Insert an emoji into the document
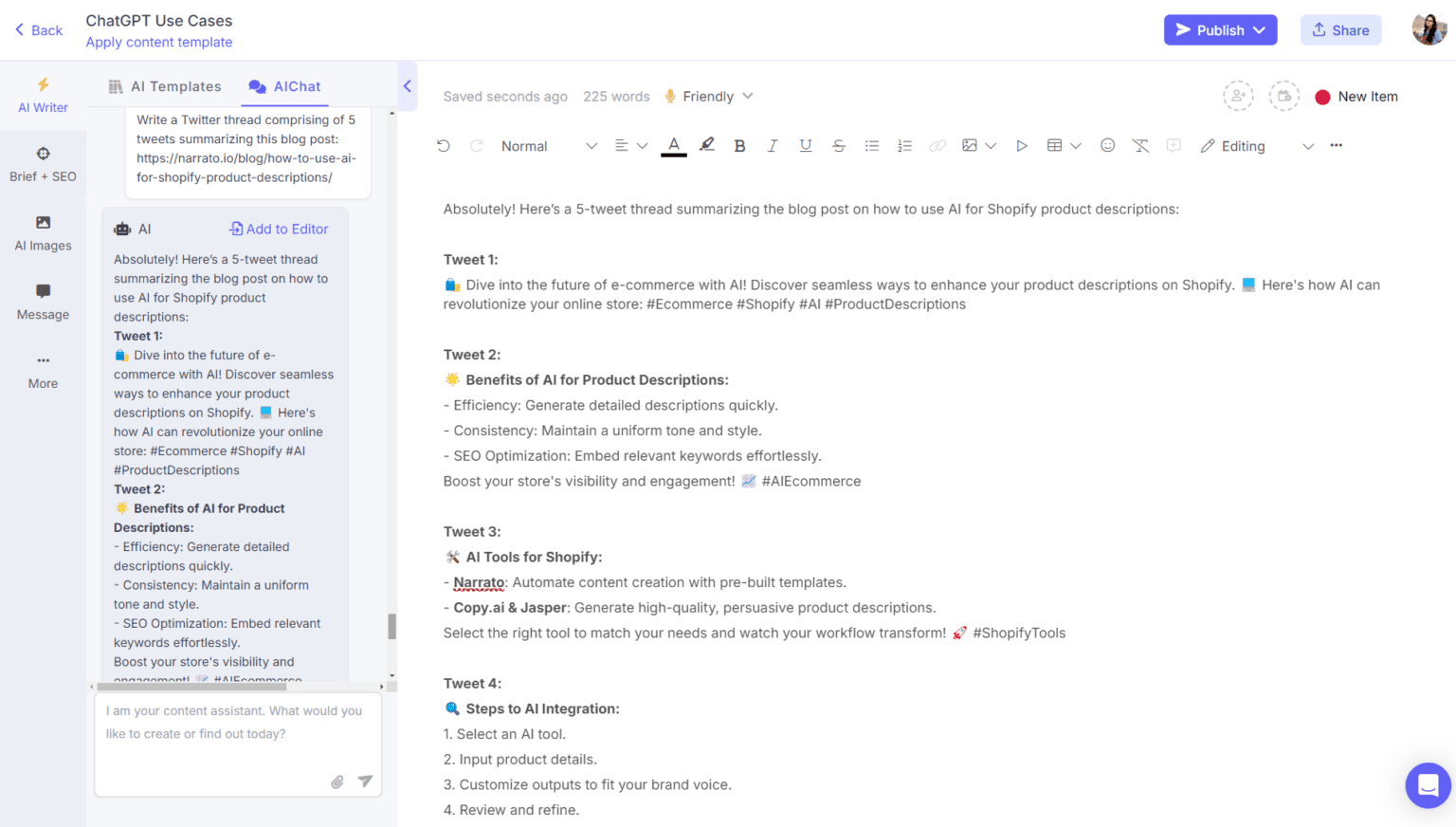 pos(1107,145)
